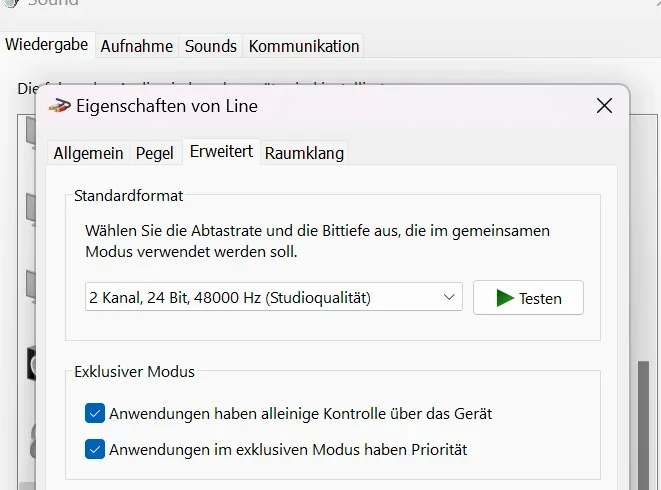Toggle 'Anwendungen im exklusiven Modus haben Priorität' checkbox
Screen dimensions: 661x490
click(x=95, y=449)
